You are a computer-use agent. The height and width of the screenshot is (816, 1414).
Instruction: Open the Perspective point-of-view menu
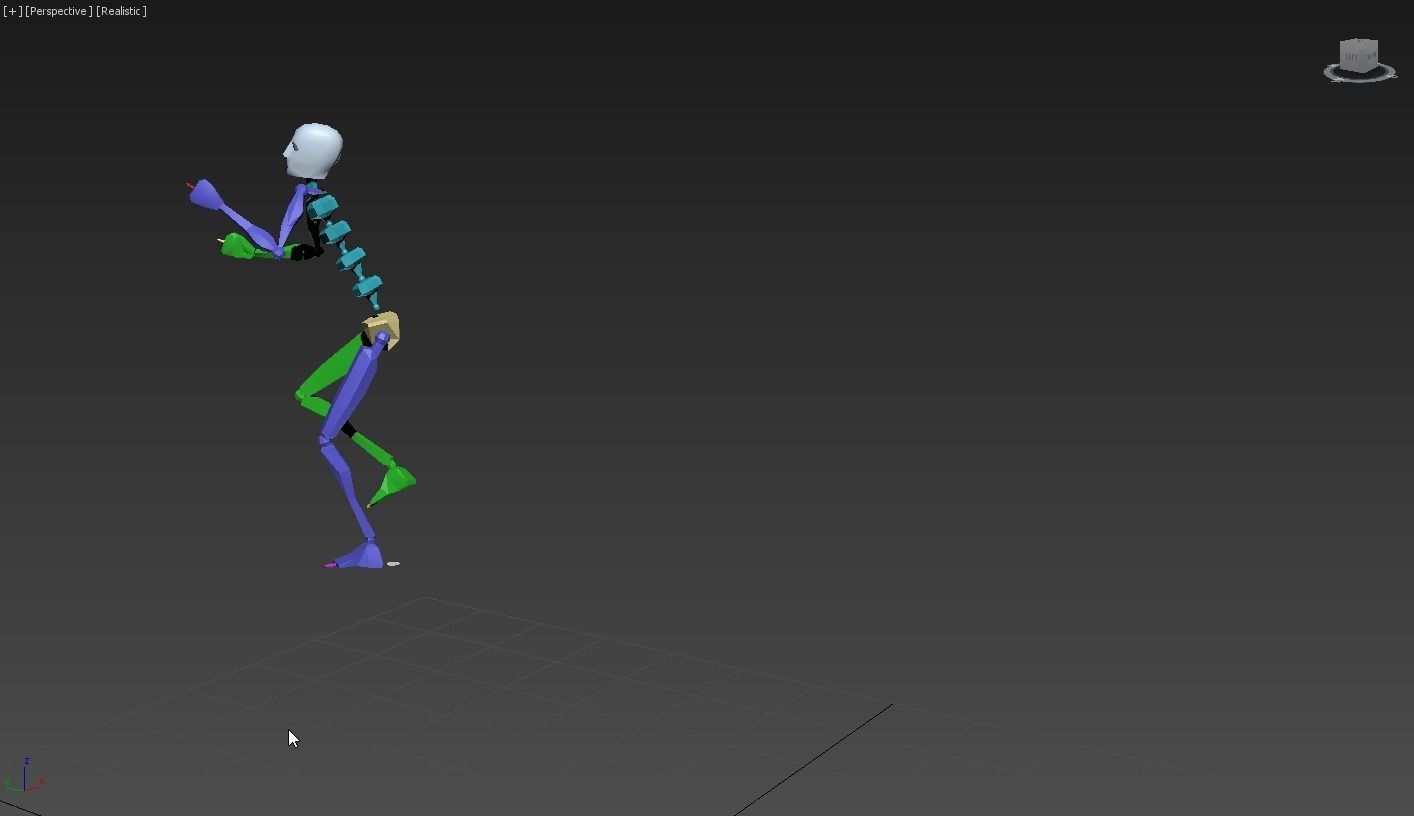[59, 11]
